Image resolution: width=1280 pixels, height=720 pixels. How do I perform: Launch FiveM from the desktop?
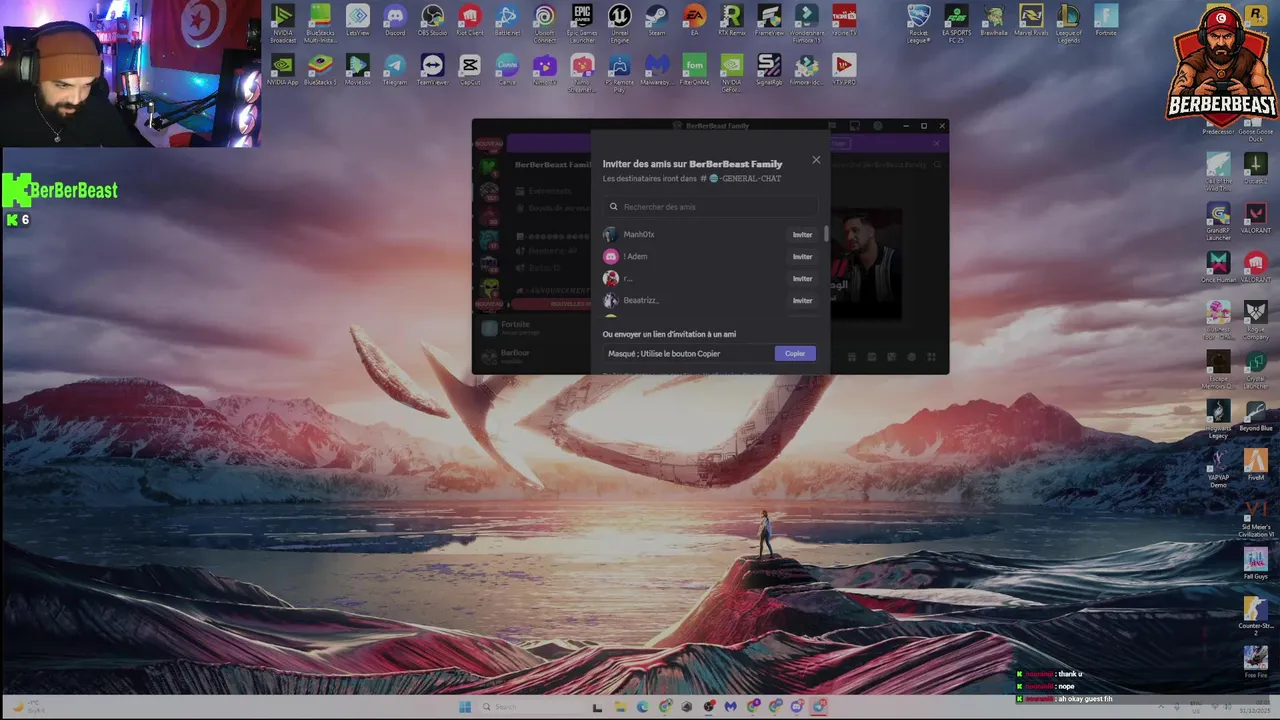click(x=1256, y=465)
